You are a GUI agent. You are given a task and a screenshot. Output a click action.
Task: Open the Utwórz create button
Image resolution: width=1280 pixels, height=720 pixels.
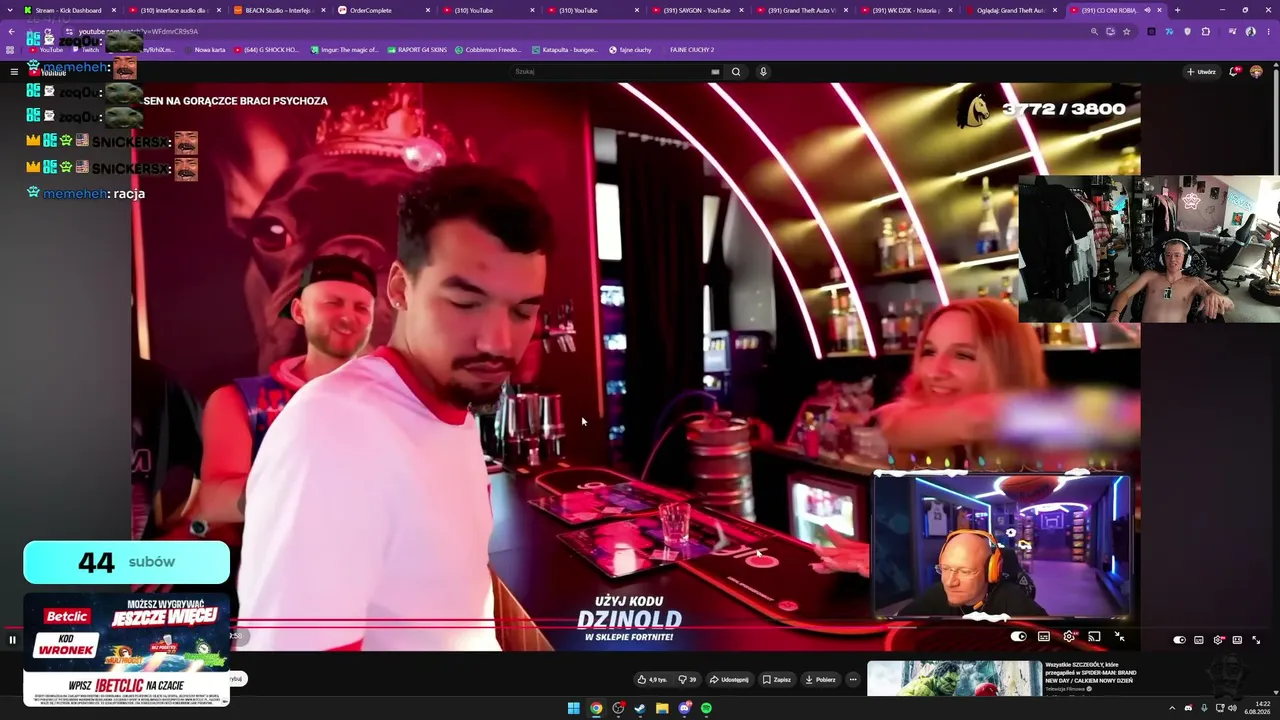tap(1201, 72)
